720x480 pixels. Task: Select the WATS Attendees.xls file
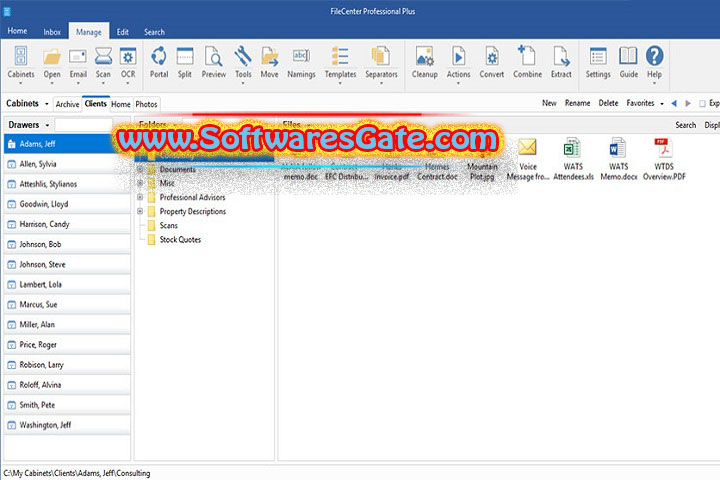coord(573,159)
